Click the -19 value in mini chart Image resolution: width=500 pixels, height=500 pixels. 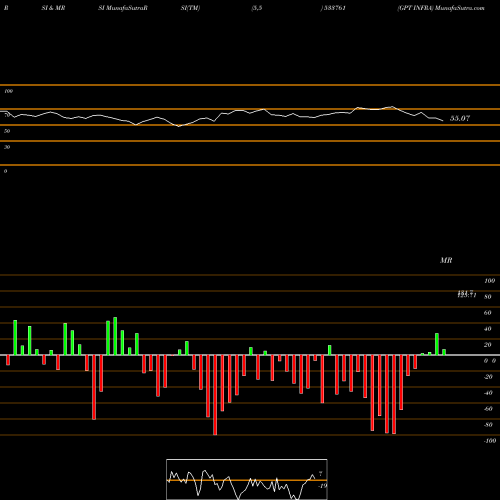322,486
